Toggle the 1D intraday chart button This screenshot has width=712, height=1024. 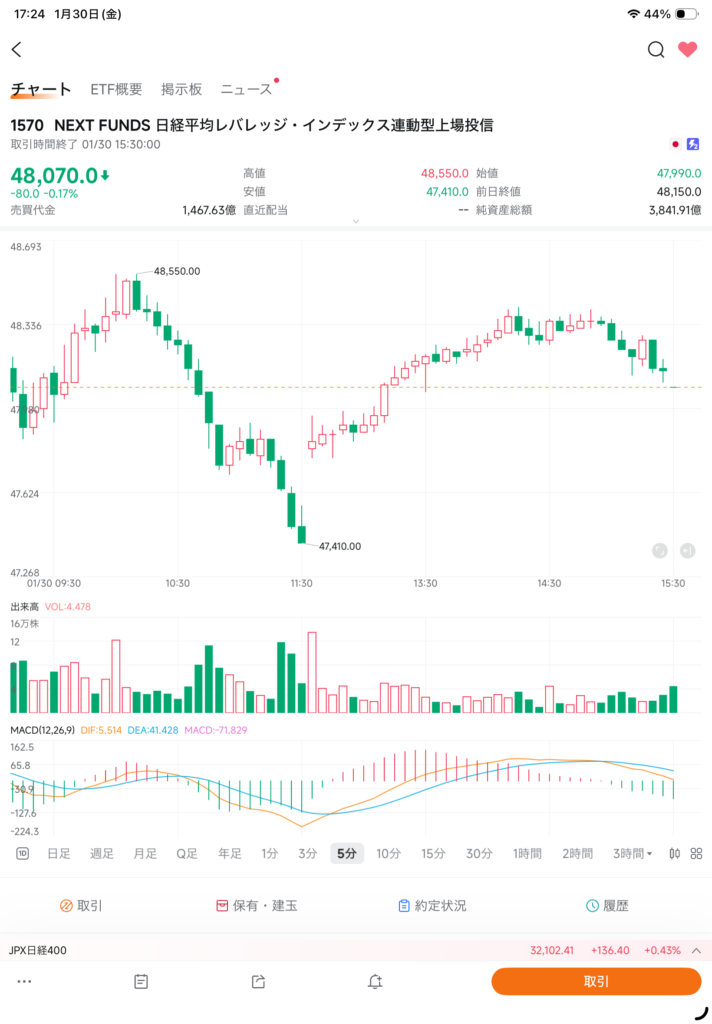coord(22,853)
